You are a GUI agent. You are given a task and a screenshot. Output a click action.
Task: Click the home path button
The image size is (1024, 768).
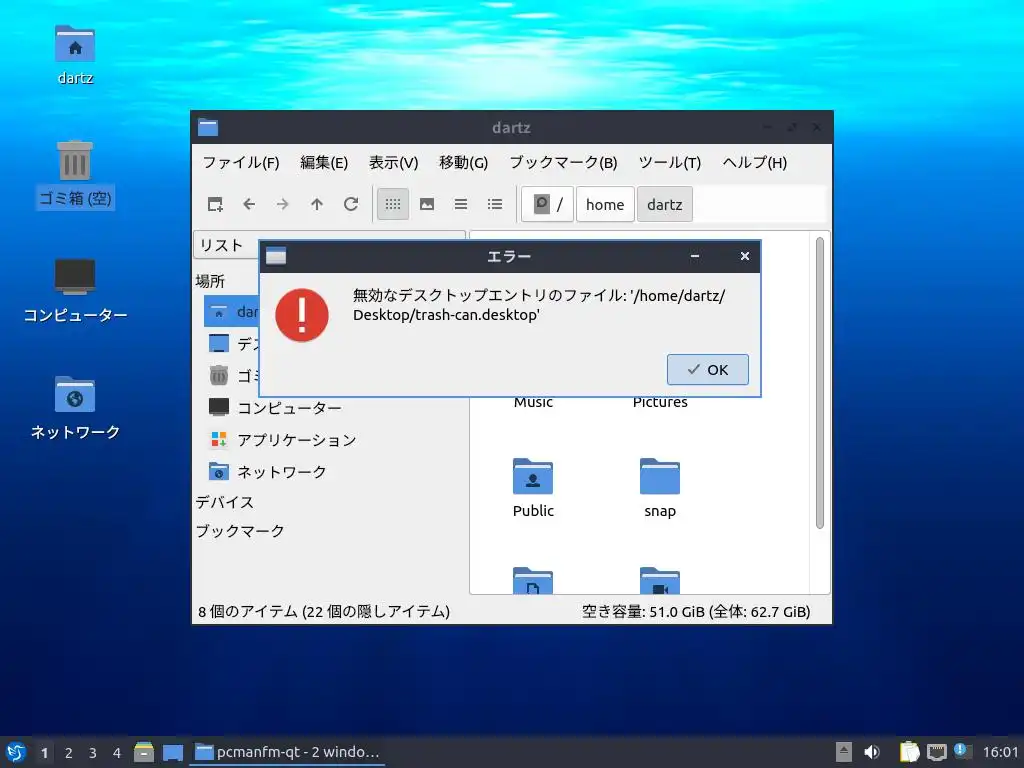(605, 204)
